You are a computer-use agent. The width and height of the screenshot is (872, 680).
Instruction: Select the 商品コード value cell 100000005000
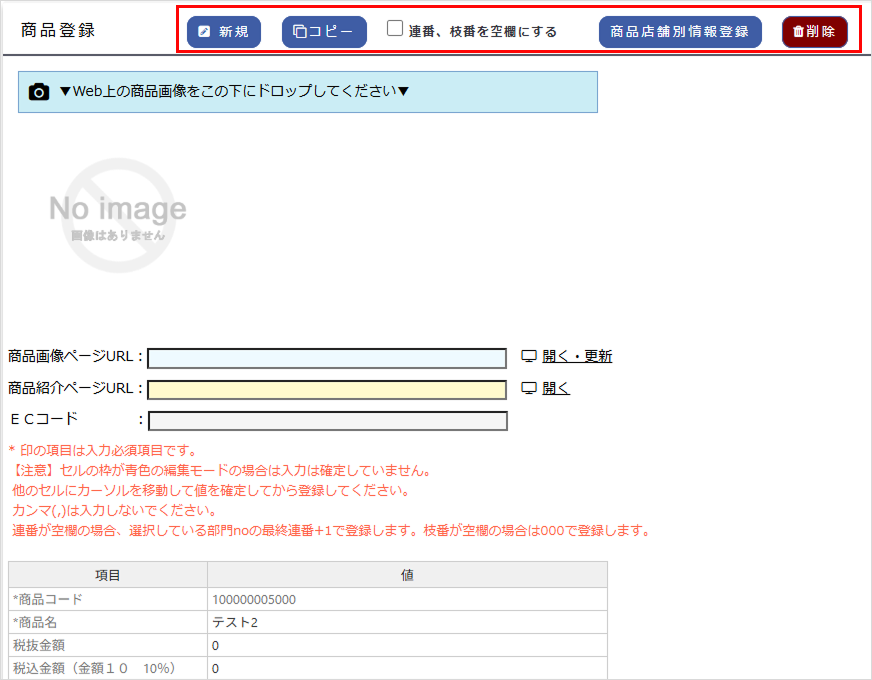(x=407, y=599)
